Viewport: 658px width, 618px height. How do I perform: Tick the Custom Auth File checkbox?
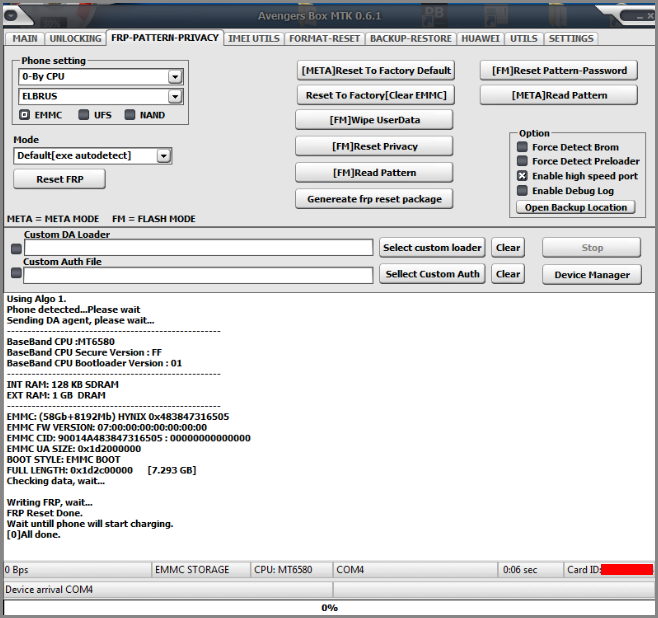(x=16, y=273)
